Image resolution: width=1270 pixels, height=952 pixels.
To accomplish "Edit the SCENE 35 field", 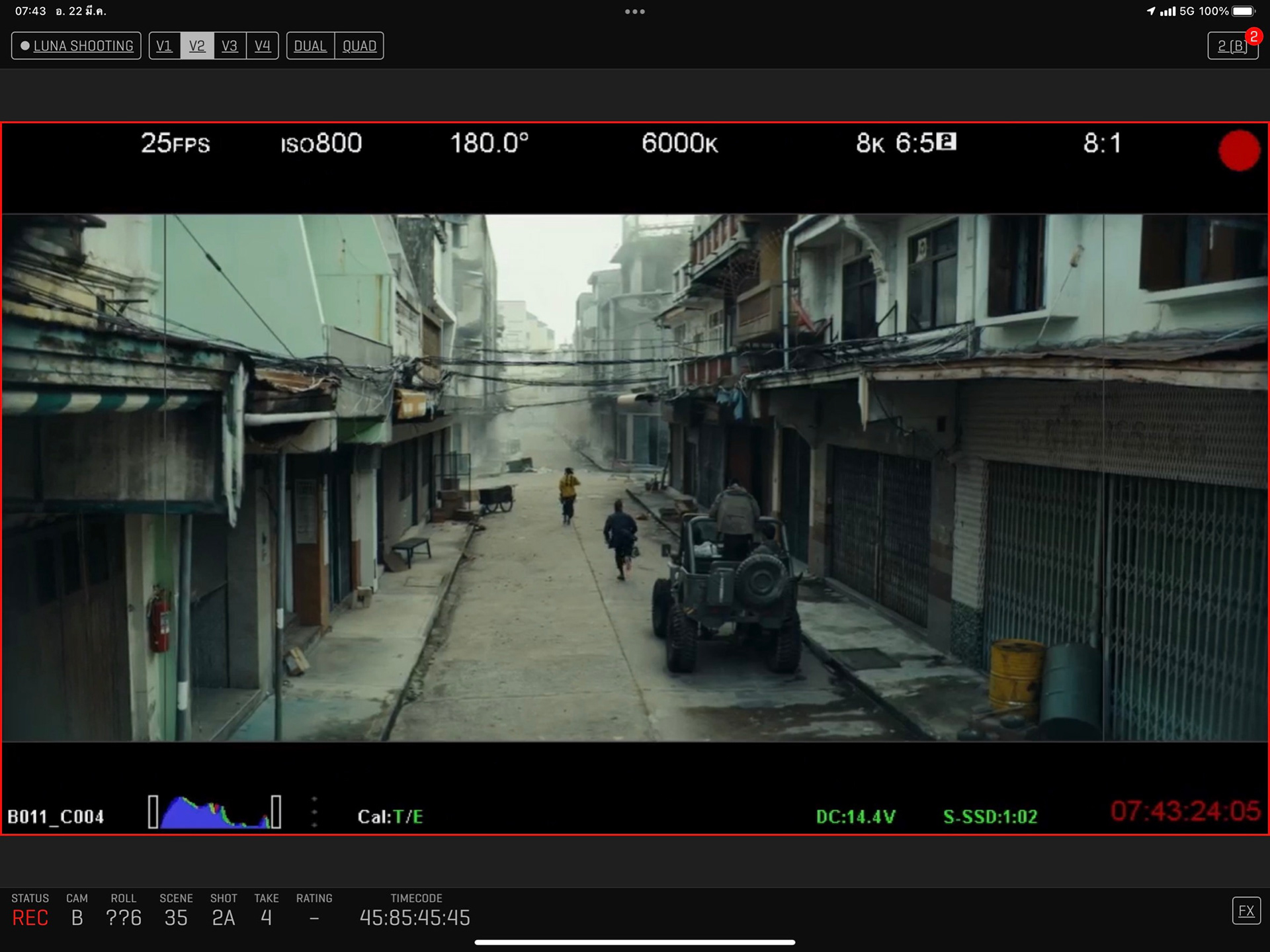I will [x=176, y=918].
